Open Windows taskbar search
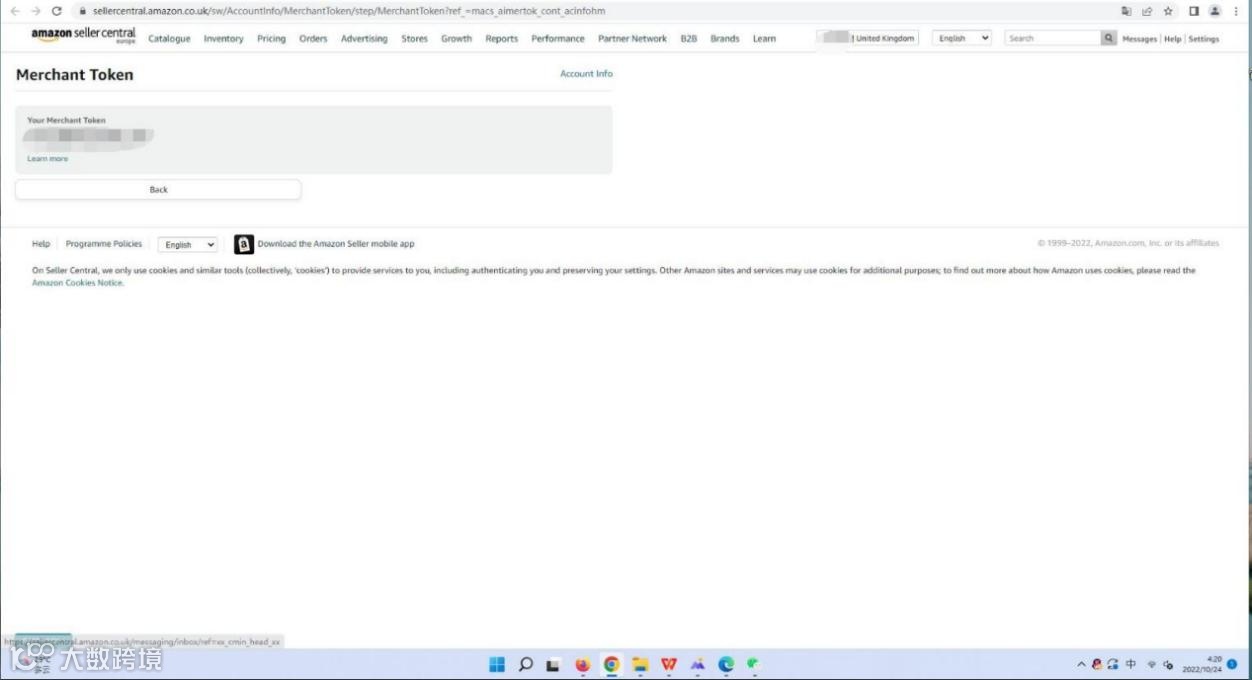This screenshot has height=680, width=1252. (525, 665)
